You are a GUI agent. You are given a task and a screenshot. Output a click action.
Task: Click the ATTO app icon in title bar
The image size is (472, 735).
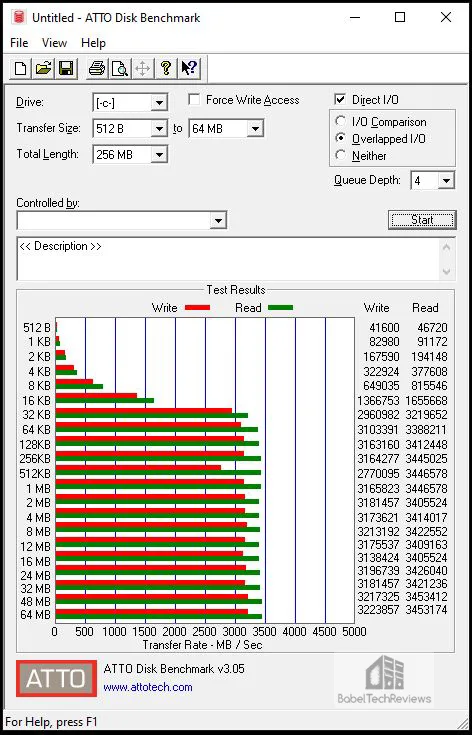[19, 18]
